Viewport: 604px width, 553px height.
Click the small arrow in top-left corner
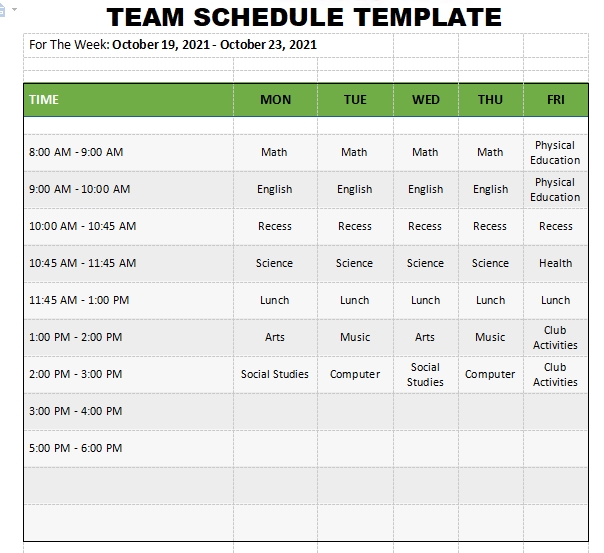click(x=12, y=8)
